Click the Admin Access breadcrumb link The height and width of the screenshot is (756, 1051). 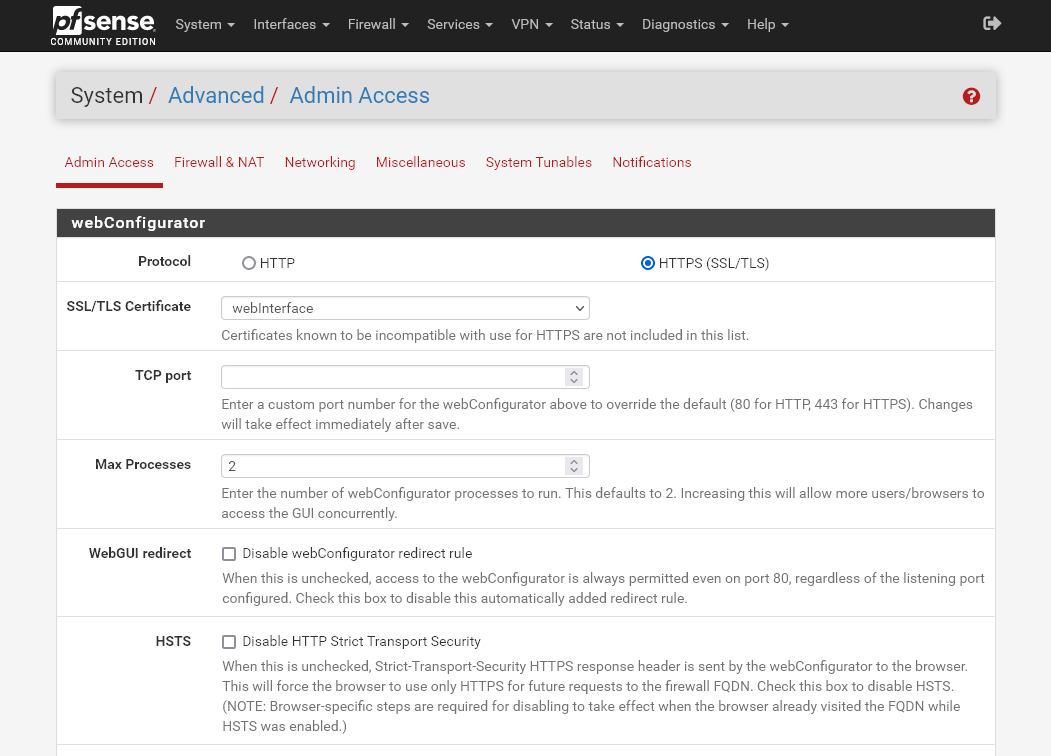pyautogui.click(x=359, y=96)
